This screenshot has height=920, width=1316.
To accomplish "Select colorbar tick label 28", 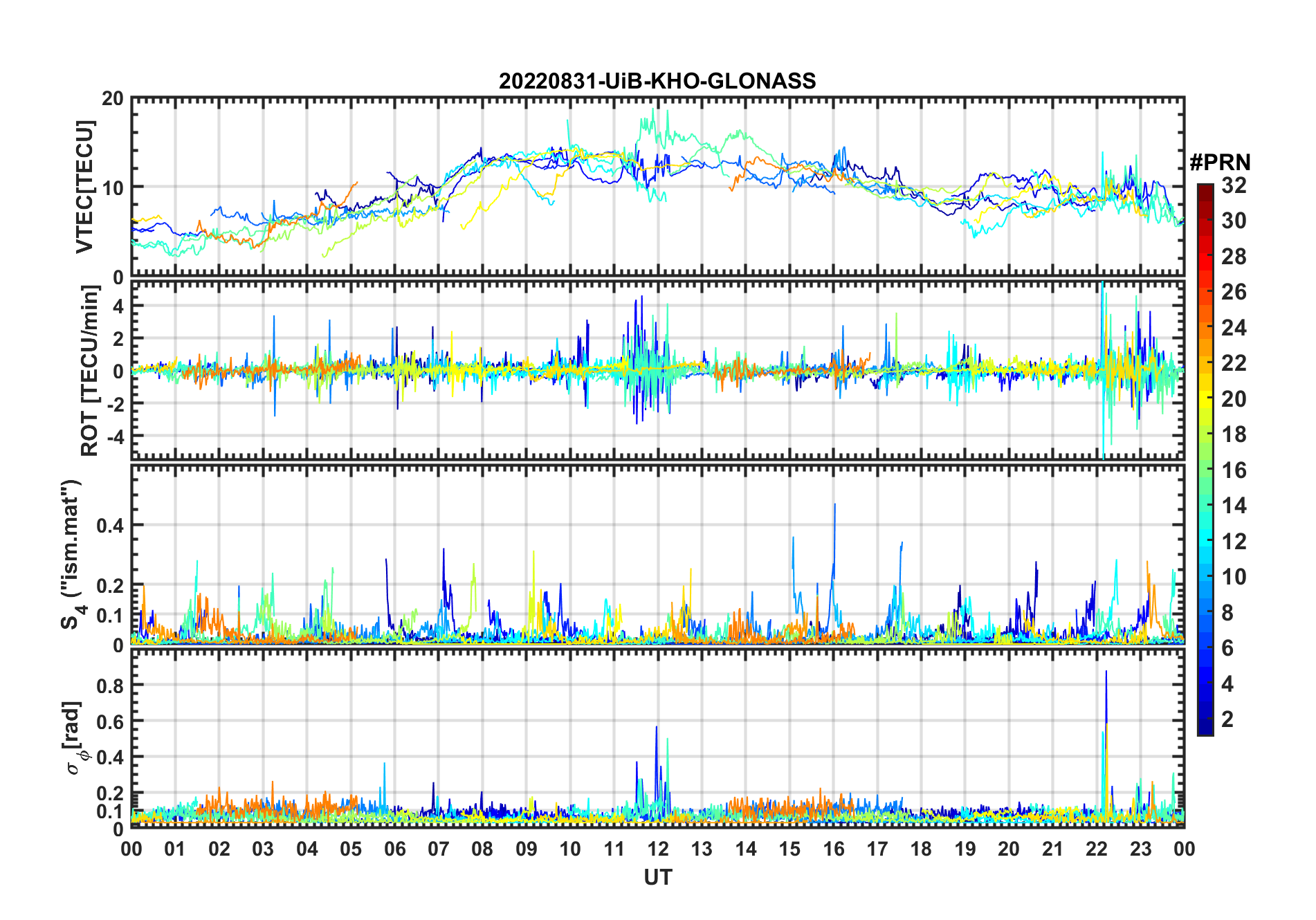I will (x=1234, y=257).
